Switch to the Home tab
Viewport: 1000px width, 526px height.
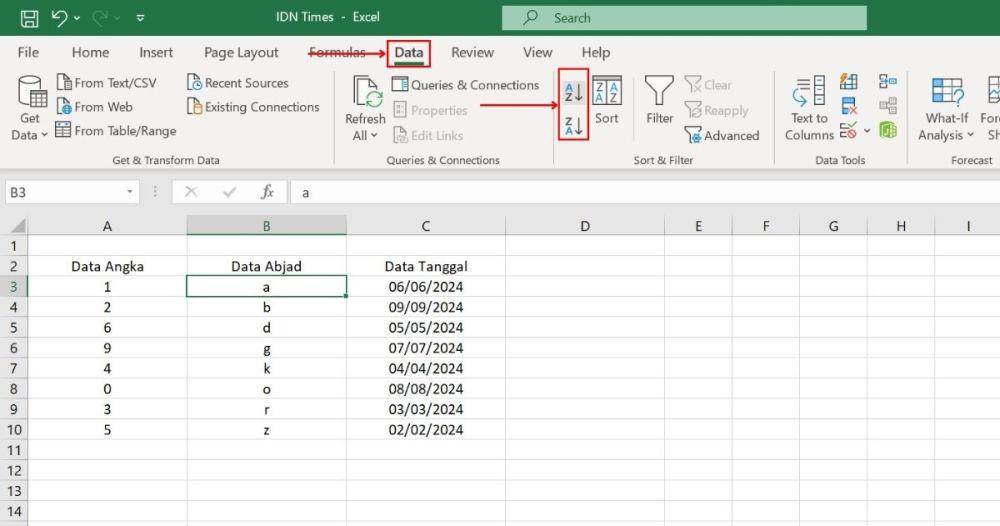pyautogui.click(x=90, y=52)
